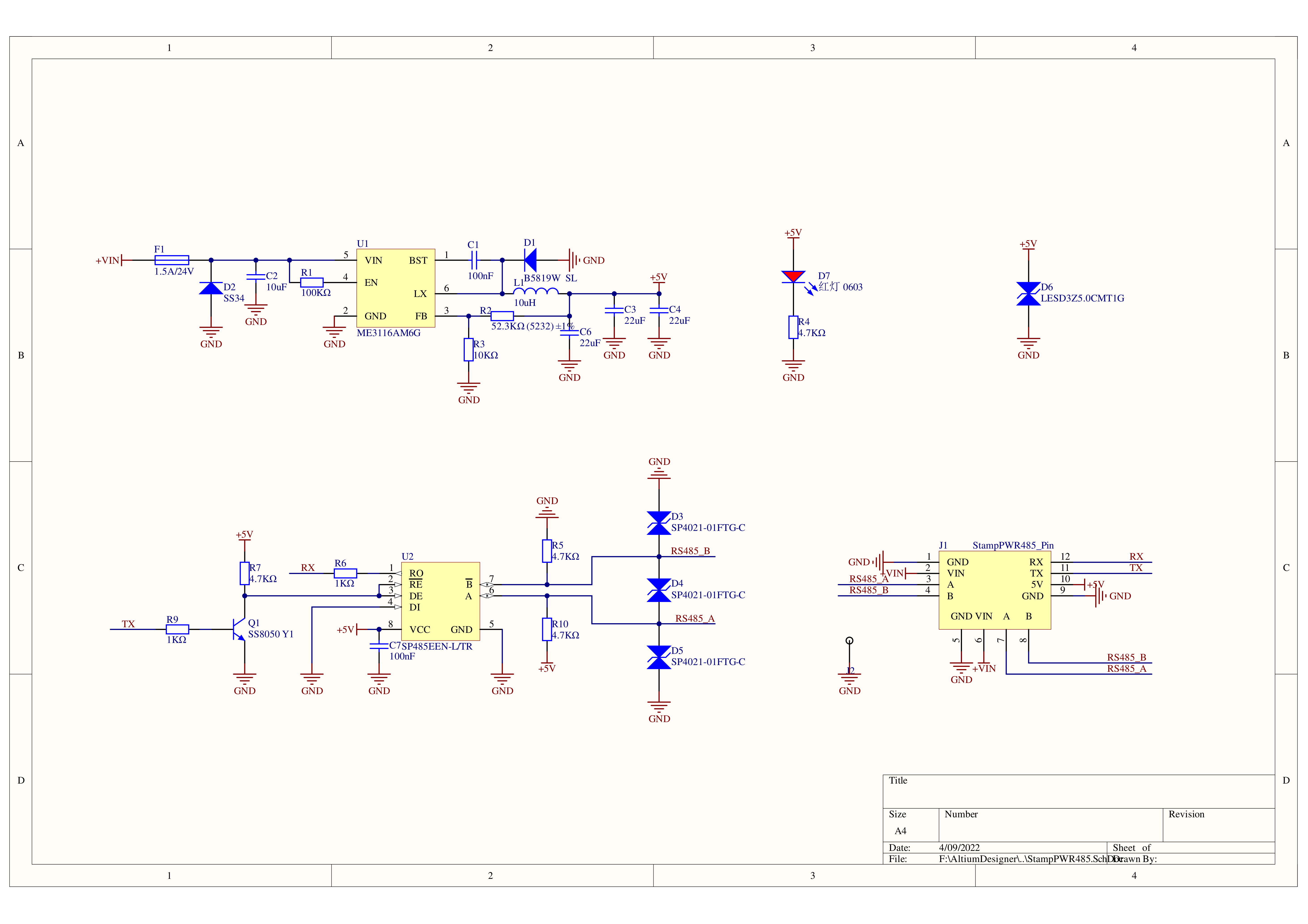The width and height of the screenshot is (1308, 924).
Task: Click the R5 4.7KΩ resistor symbol
Action: click(x=547, y=551)
